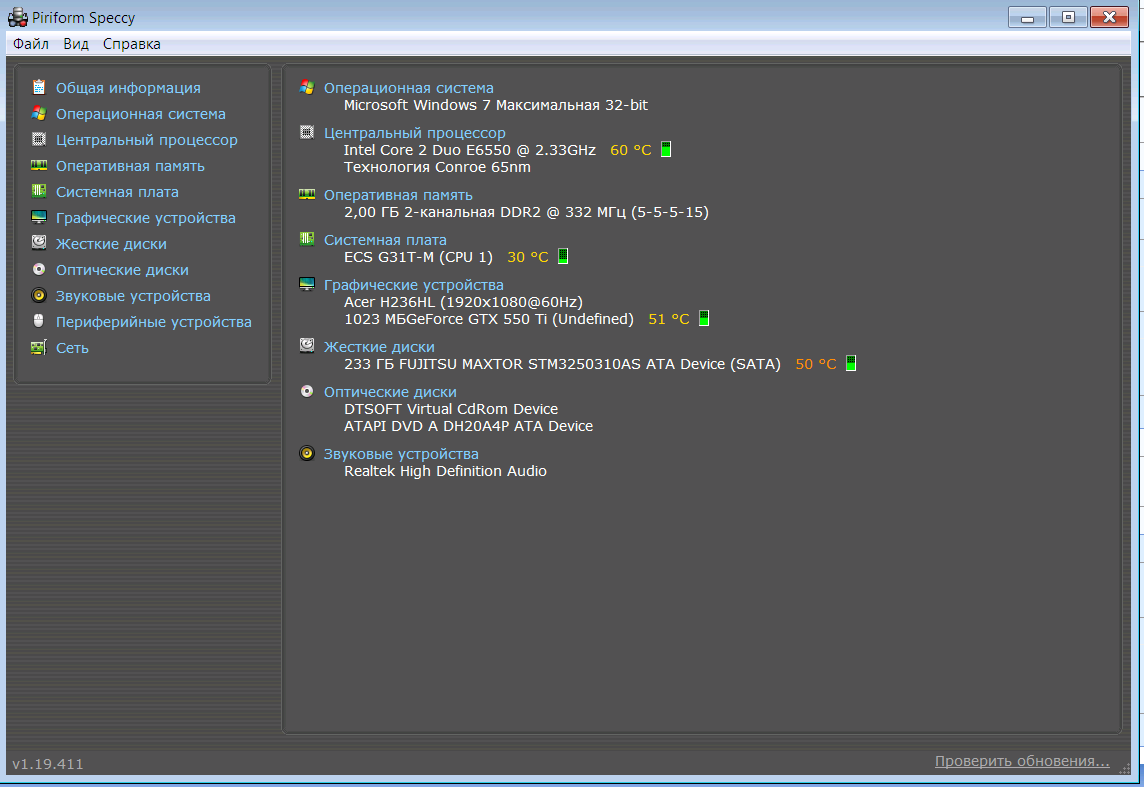
Task: Click the green temperature indicator next to 30 °C
Action: pos(563,256)
